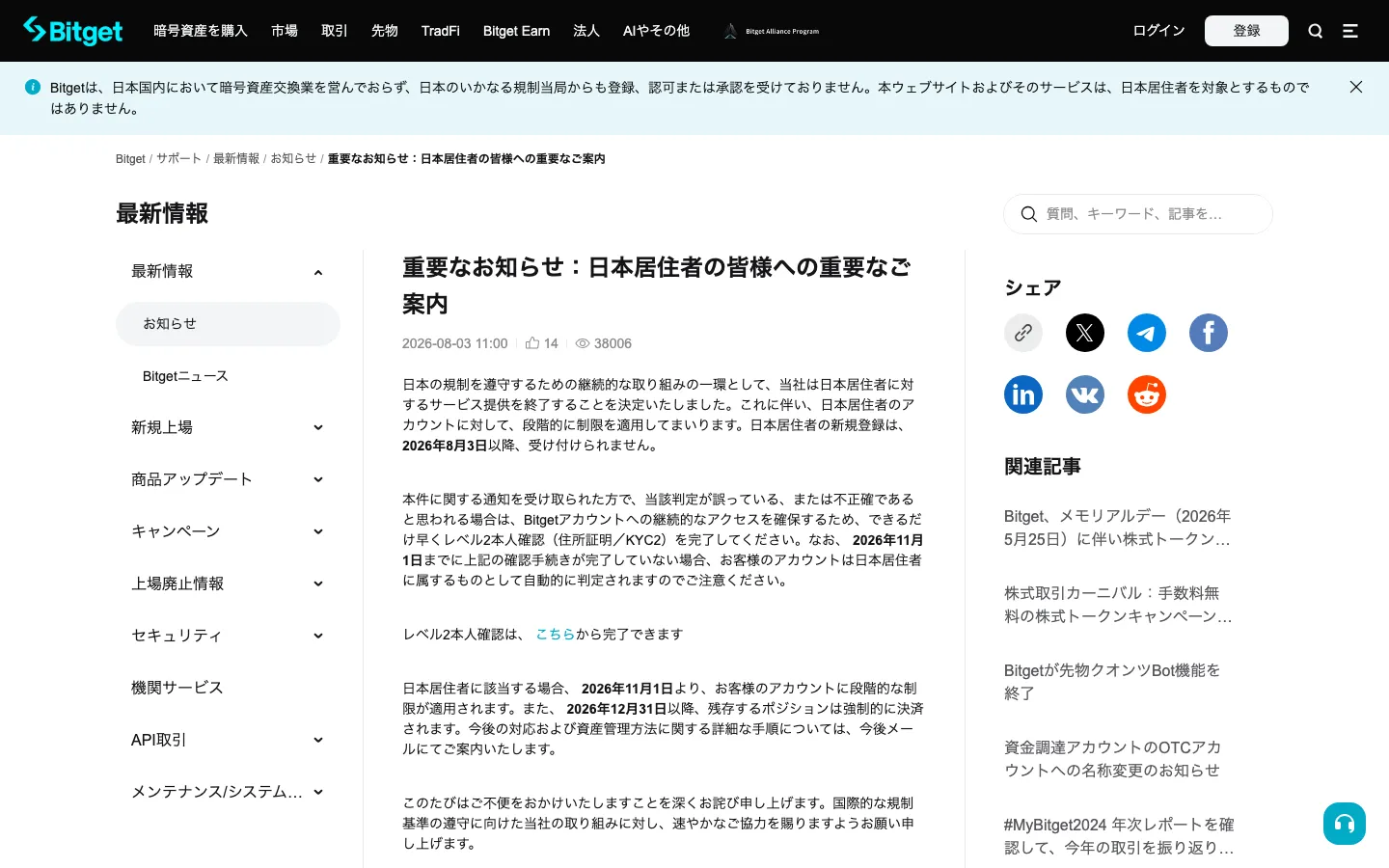
Task: Share article on Telegram
Action: (x=1147, y=333)
